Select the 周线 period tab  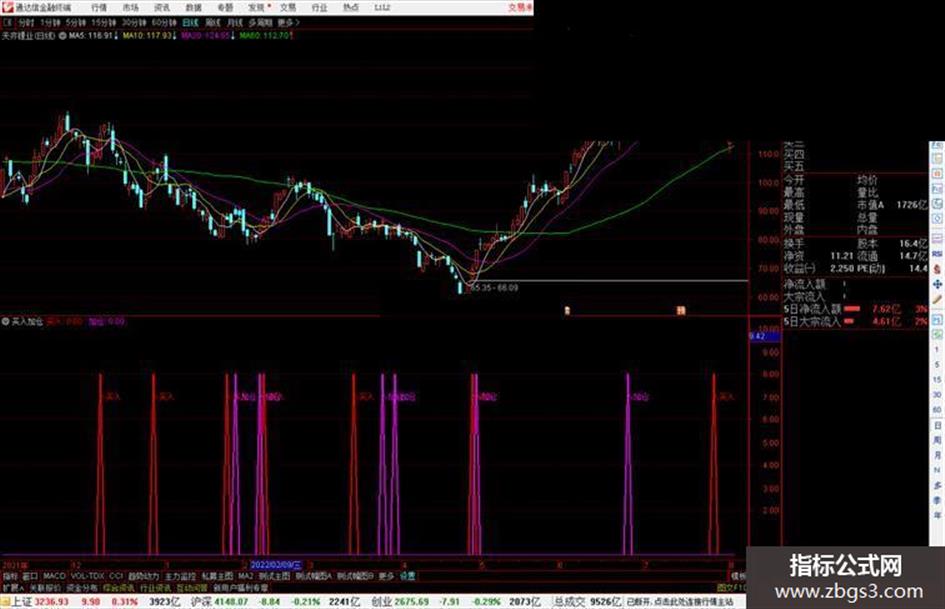click(213, 22)
